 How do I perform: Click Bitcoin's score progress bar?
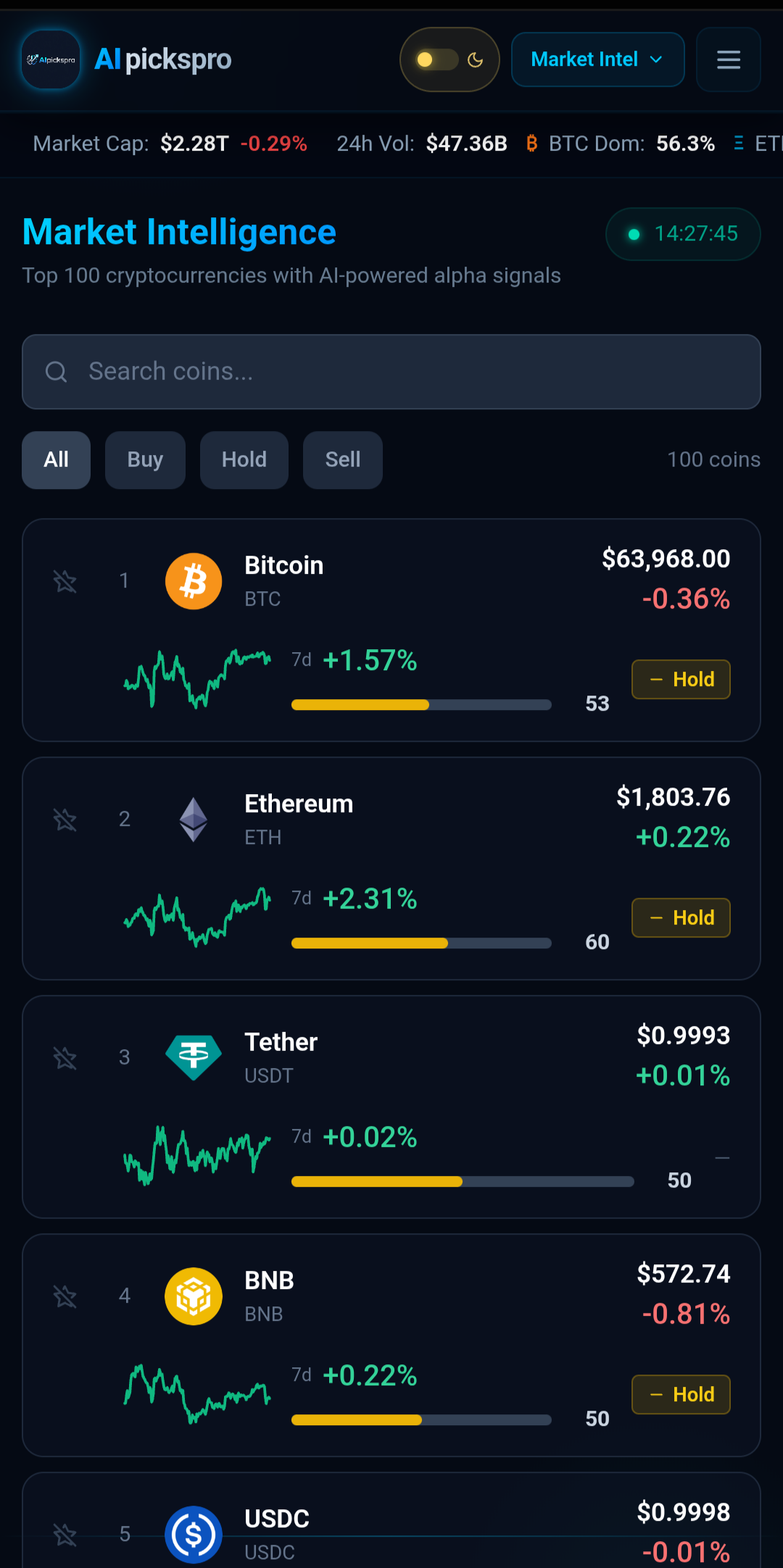click(x=421, y=705)
